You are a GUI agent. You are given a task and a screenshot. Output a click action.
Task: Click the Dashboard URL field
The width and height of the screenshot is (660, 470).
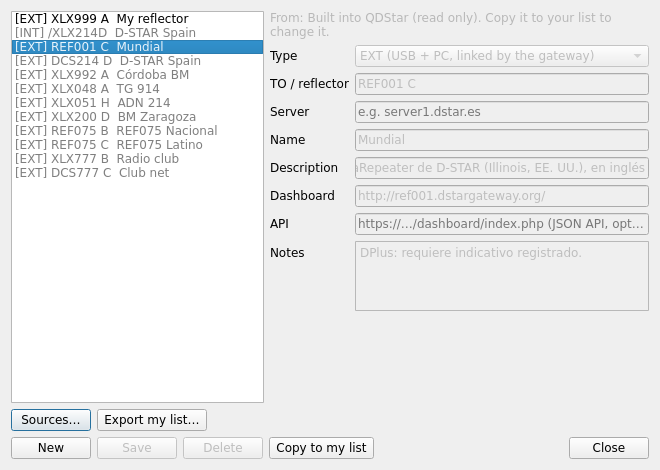502,196
